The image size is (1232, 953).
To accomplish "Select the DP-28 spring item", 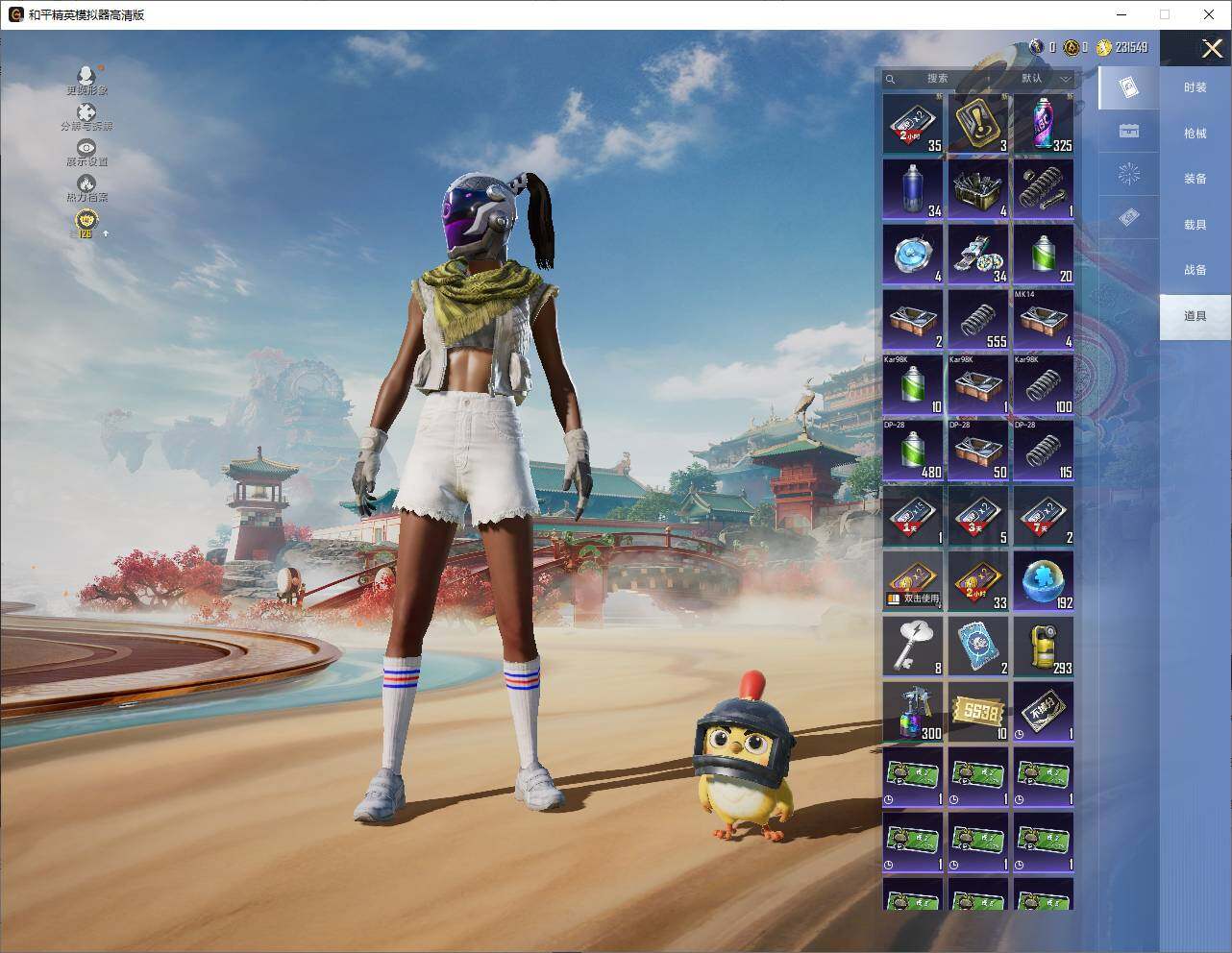I will click(x=1044, y=451).
